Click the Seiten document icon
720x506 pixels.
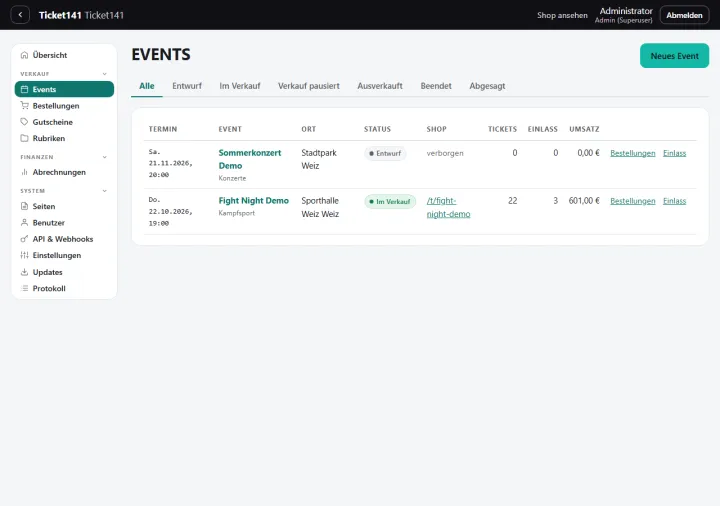click(24, 206)
